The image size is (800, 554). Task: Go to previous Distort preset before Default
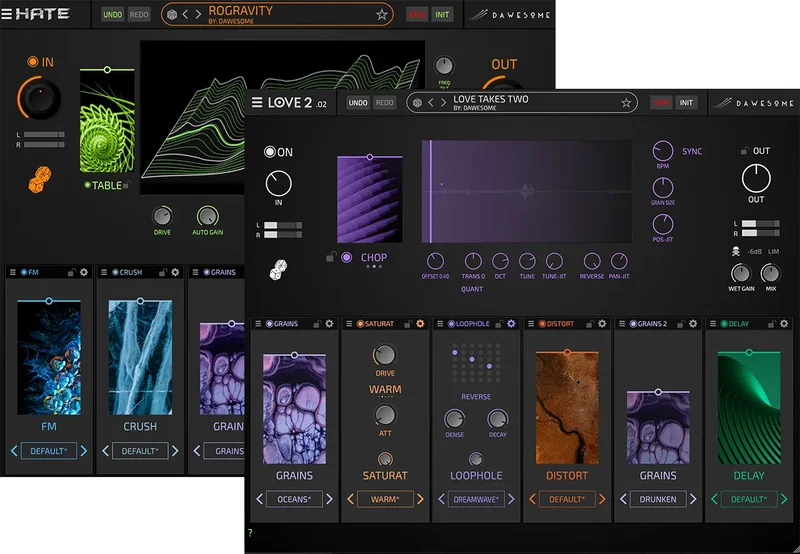tap(532, 499)
